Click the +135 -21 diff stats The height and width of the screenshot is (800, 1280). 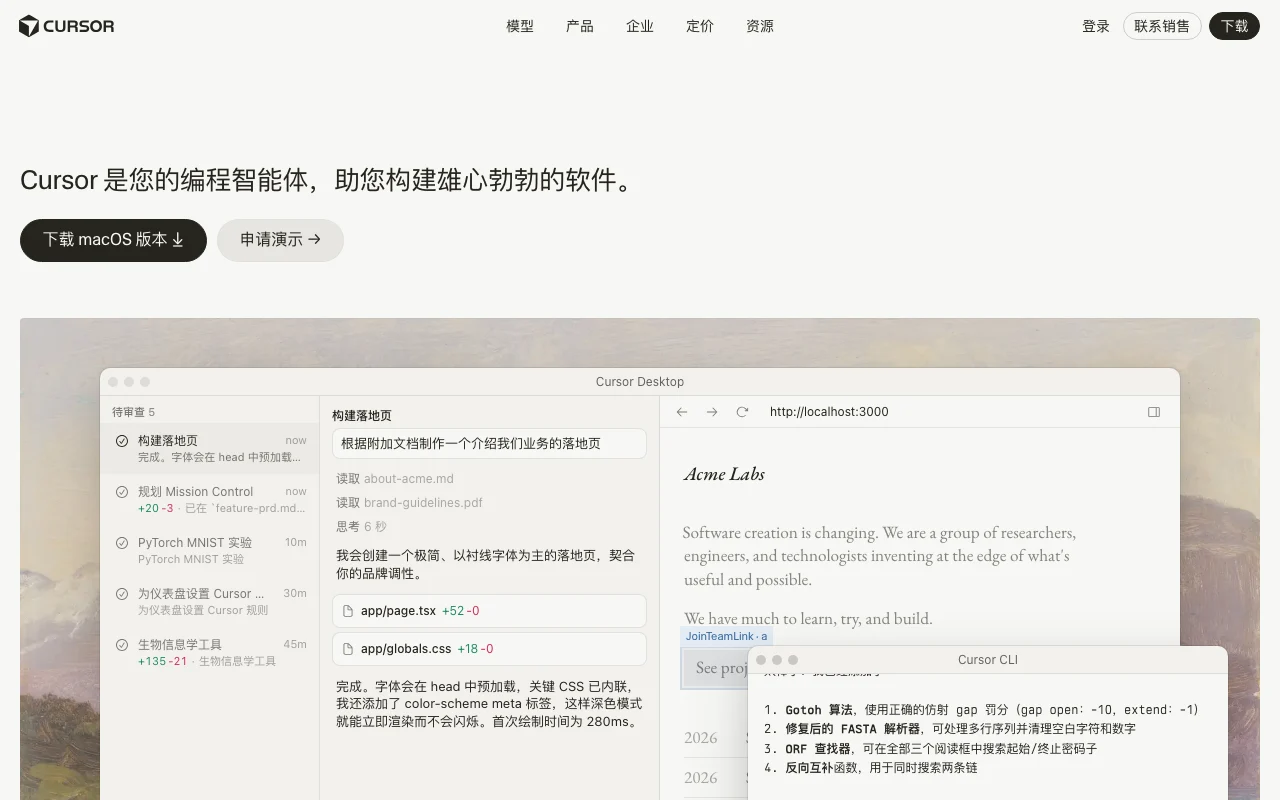163,662
